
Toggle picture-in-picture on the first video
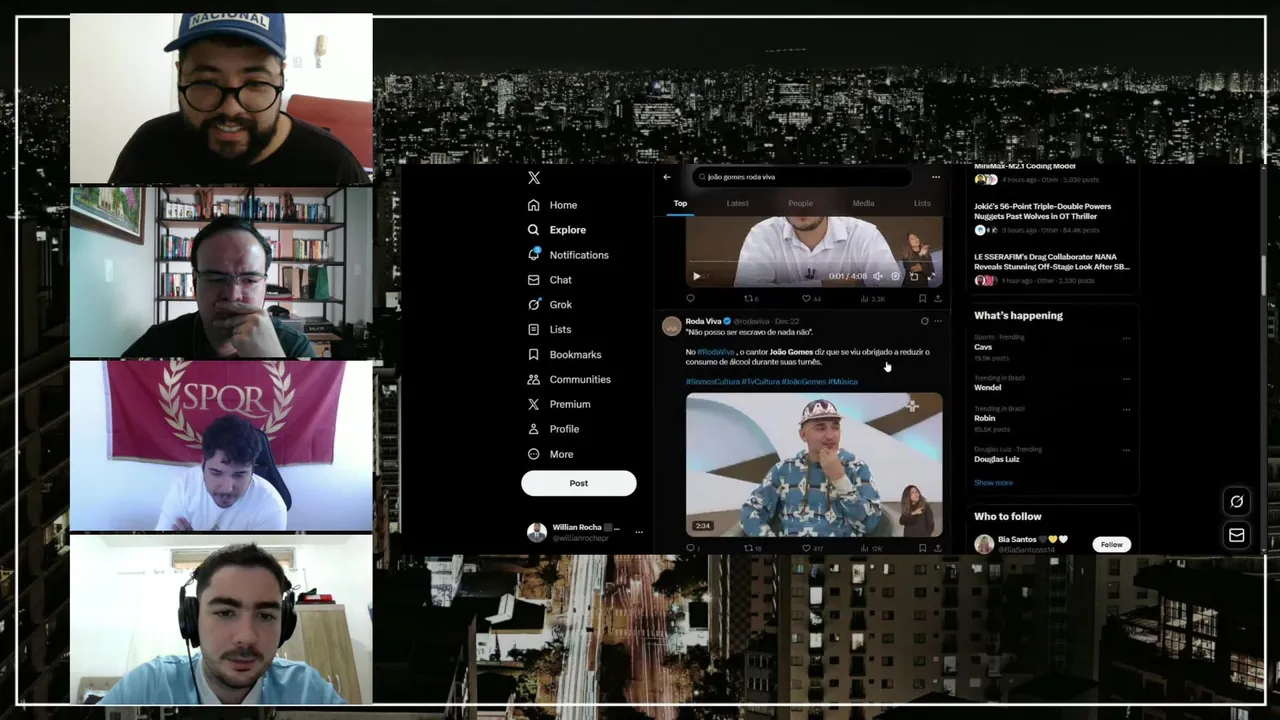[x=913, y=276]
